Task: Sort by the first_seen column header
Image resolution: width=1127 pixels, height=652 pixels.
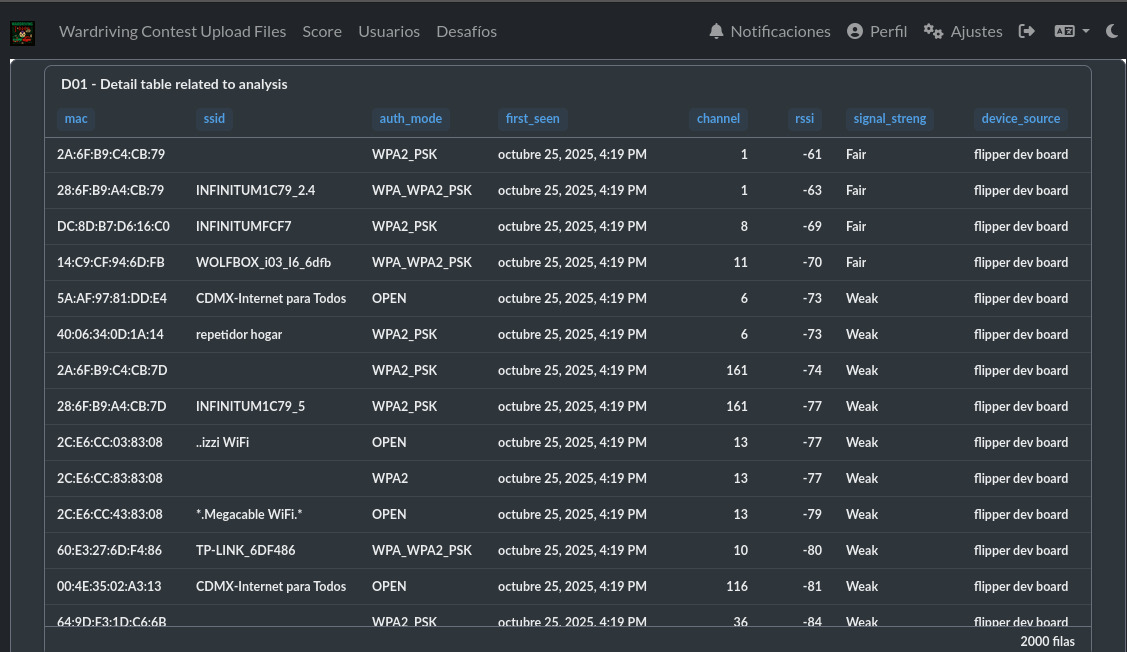Action: [532, 118]
